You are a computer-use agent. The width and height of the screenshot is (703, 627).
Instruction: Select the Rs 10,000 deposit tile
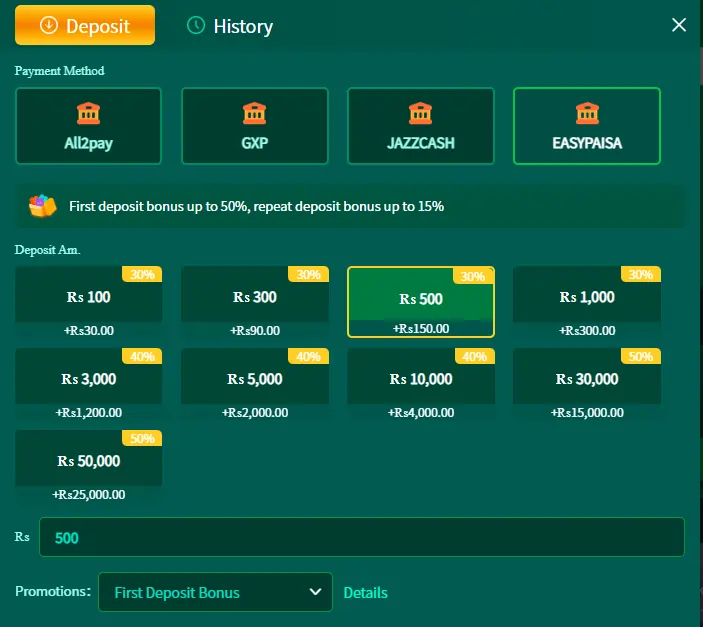point(420,379)
